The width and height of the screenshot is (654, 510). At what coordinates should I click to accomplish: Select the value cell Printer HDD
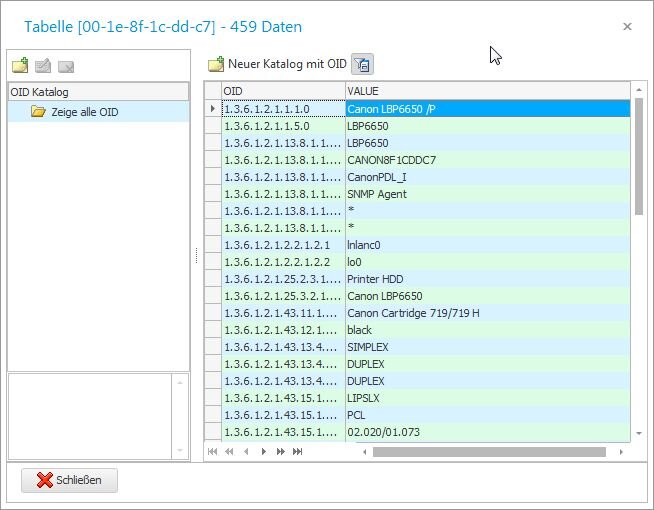[488, 279]
